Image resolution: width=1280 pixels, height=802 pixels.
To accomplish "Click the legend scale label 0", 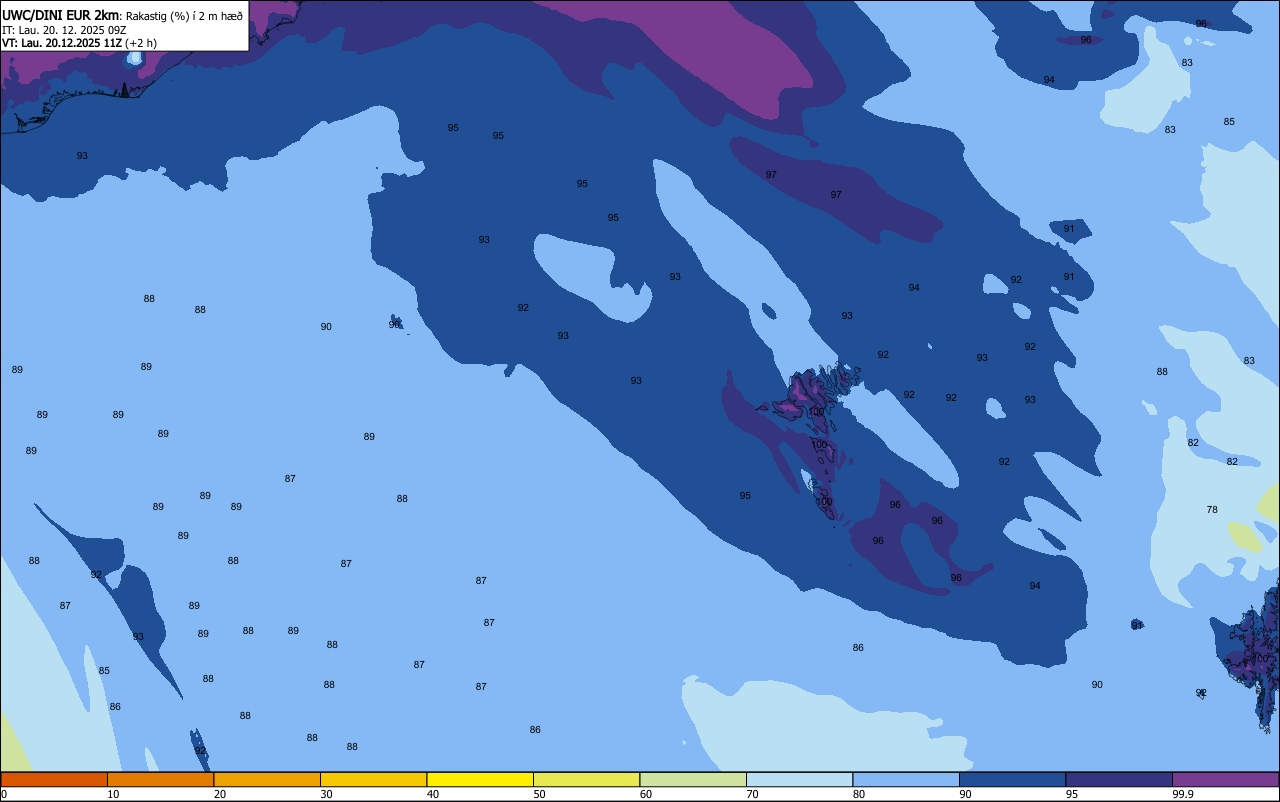I will pyautogui.click(x=4, y=794).
